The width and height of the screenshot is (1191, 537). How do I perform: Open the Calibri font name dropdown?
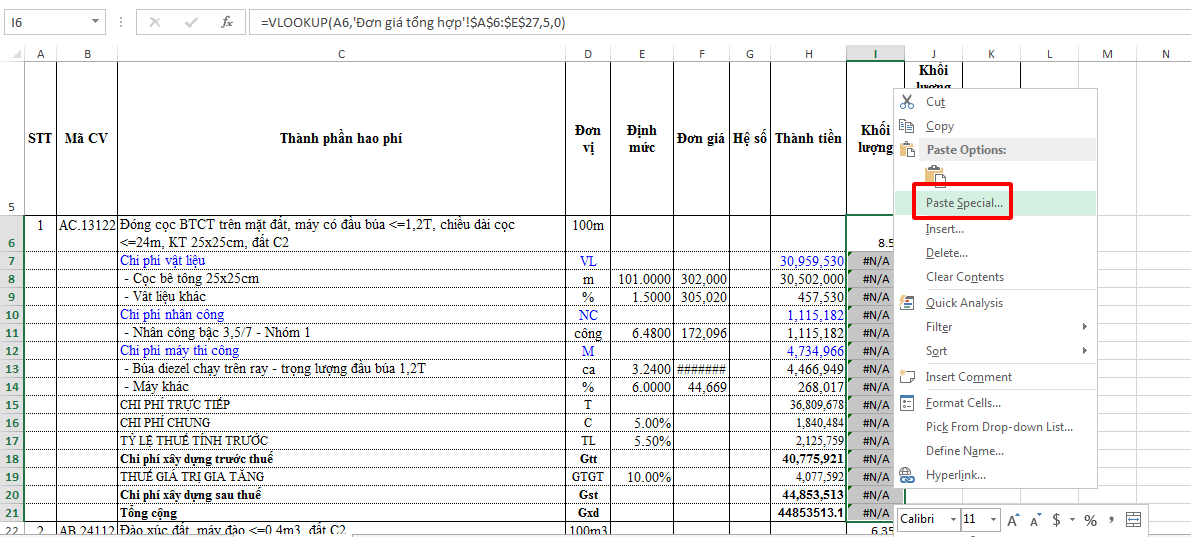click(x=953, y=520)
